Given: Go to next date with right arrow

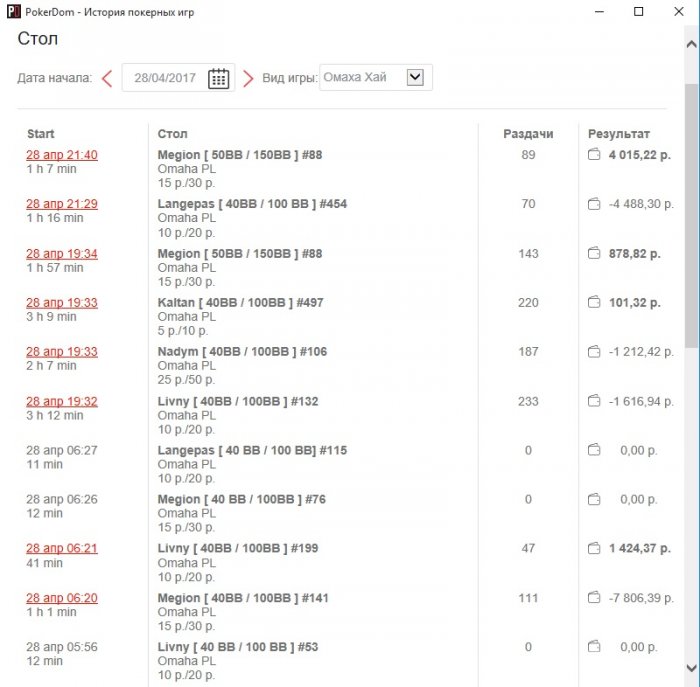Looking at the screenshot, I should tap(248, 78).
